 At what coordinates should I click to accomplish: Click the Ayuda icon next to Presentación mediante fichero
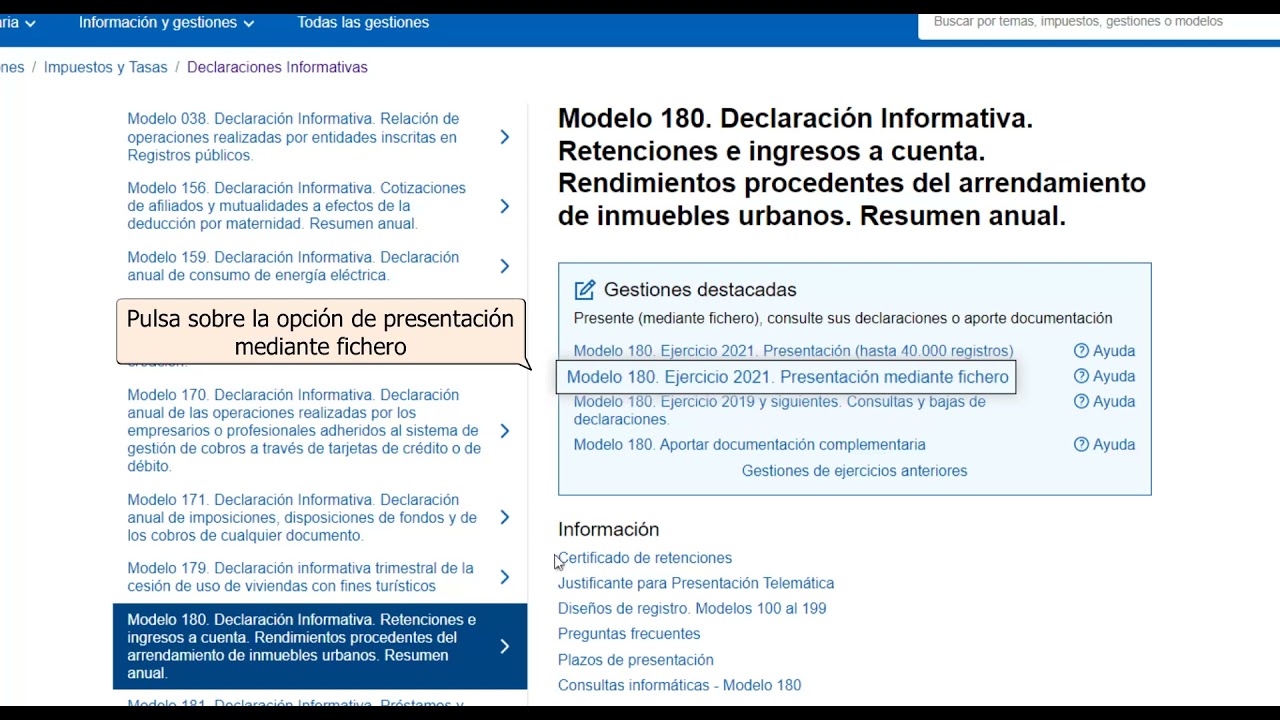1081,377
